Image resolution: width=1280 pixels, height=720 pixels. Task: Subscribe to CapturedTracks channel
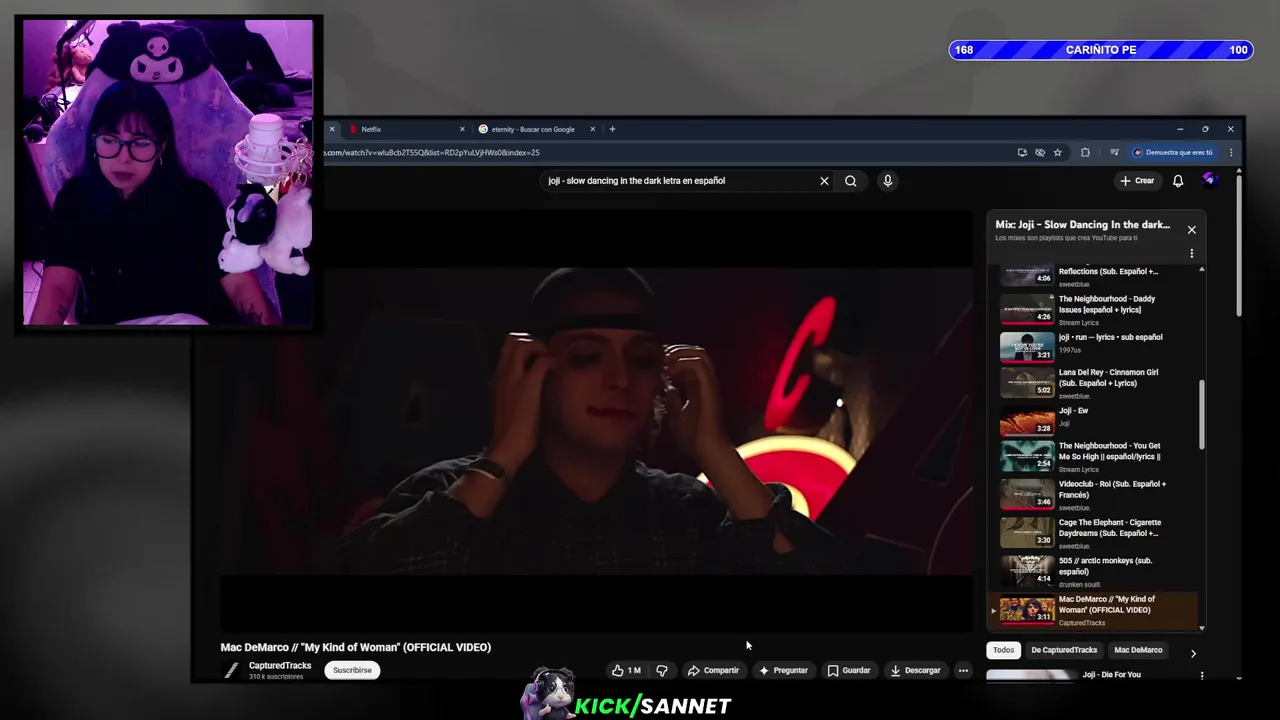tap(352, 670)
